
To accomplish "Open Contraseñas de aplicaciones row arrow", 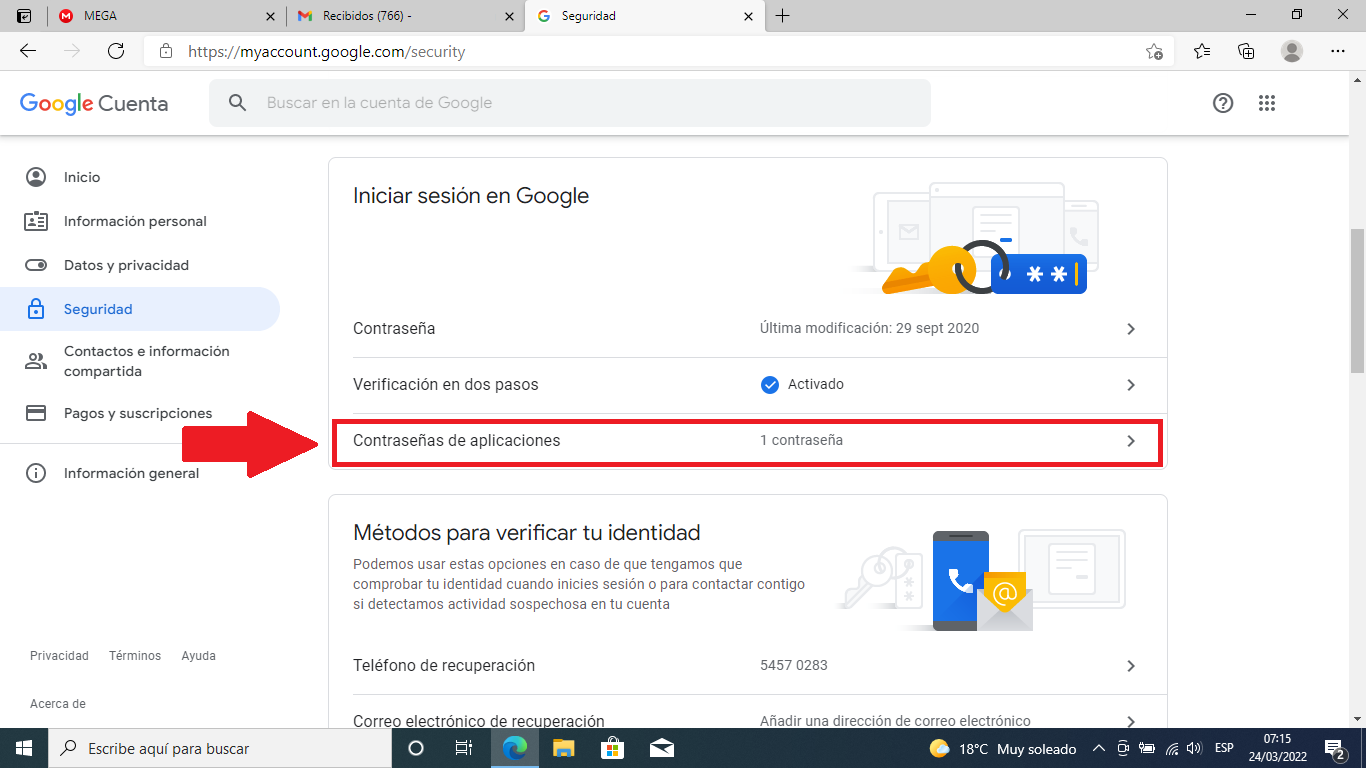I will (x=1131, y=441).
